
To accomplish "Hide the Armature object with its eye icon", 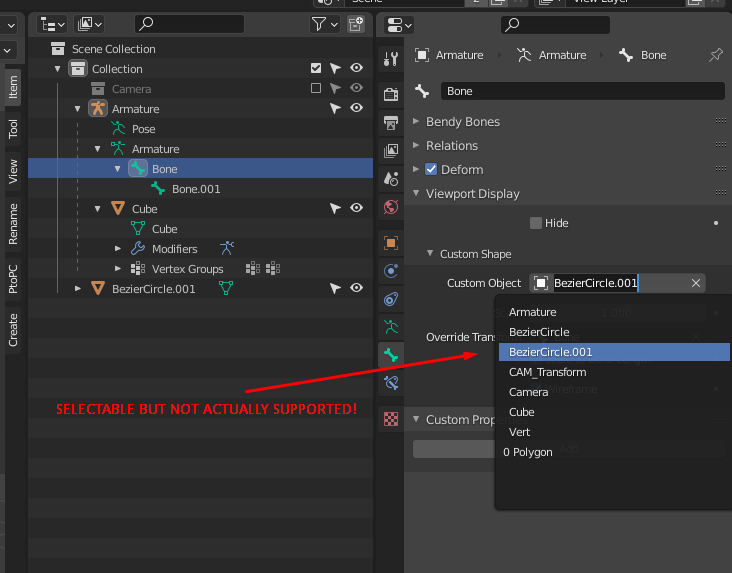I will pos(356,108).
